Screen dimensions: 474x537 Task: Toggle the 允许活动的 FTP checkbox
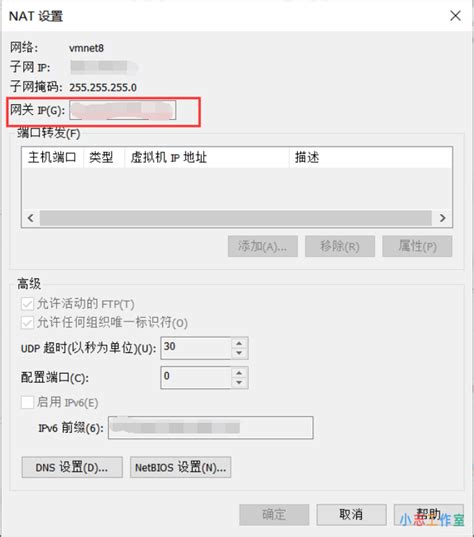coord(27,304)
